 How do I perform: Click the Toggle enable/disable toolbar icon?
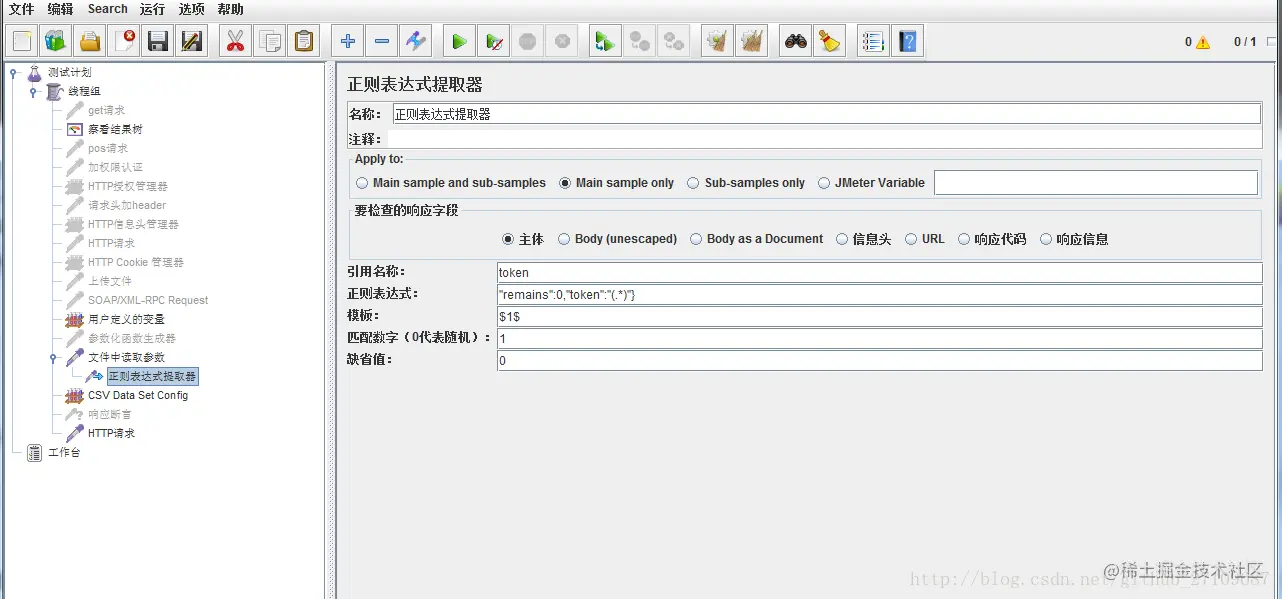(x=416, y=41)
